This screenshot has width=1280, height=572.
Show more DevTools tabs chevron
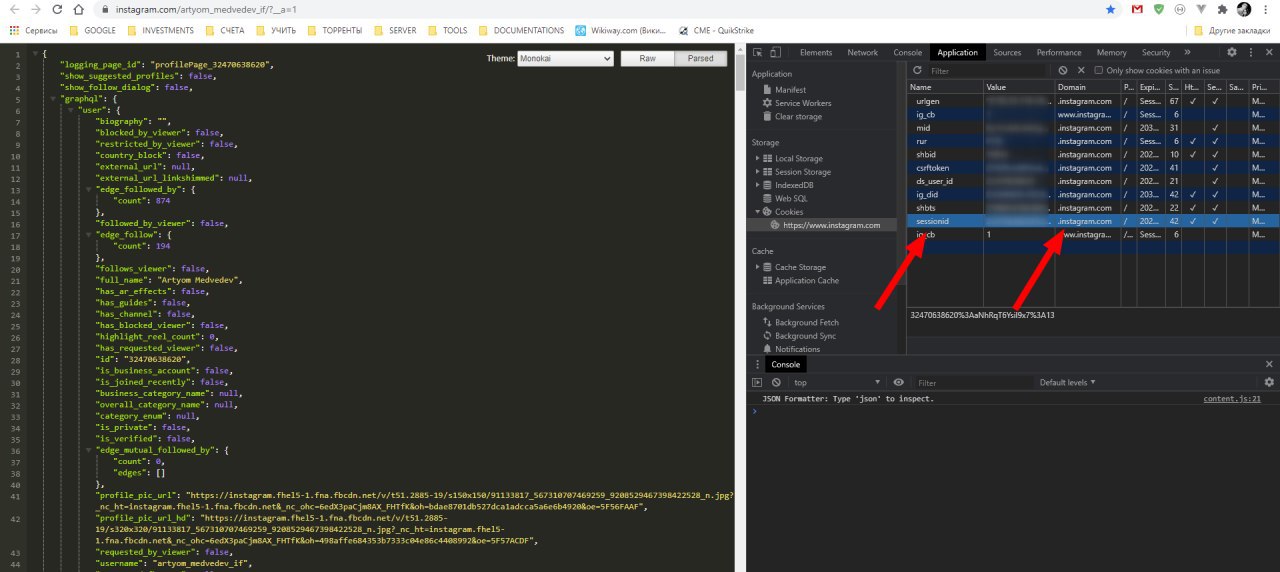(x=1187, y=52)
